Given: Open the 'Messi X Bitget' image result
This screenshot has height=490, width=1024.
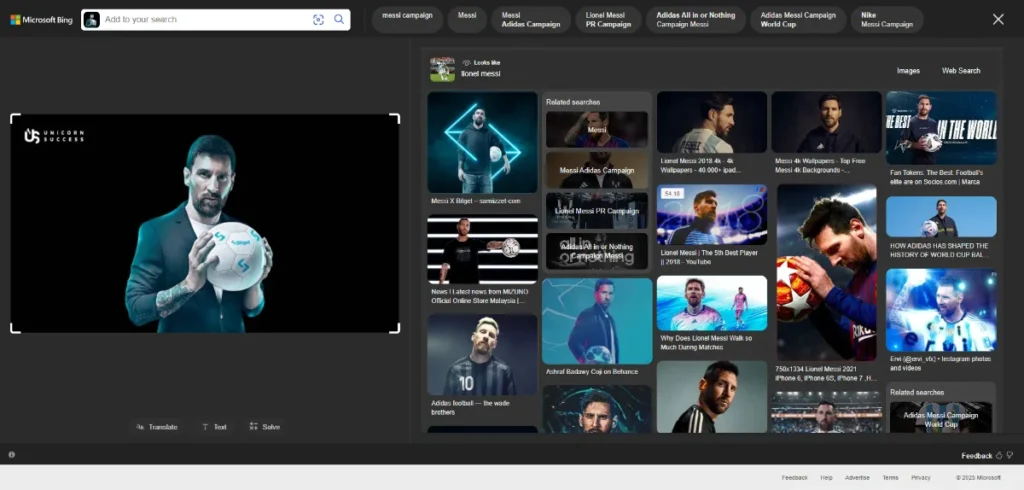Looking at the screenshot, I should click(482, 143).
